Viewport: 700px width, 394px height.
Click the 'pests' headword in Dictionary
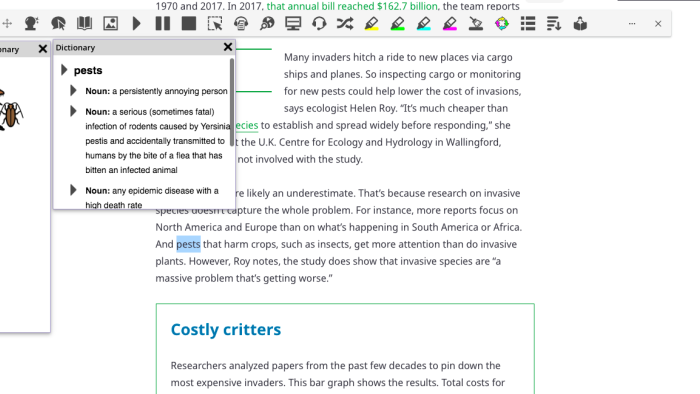[88, 71]
